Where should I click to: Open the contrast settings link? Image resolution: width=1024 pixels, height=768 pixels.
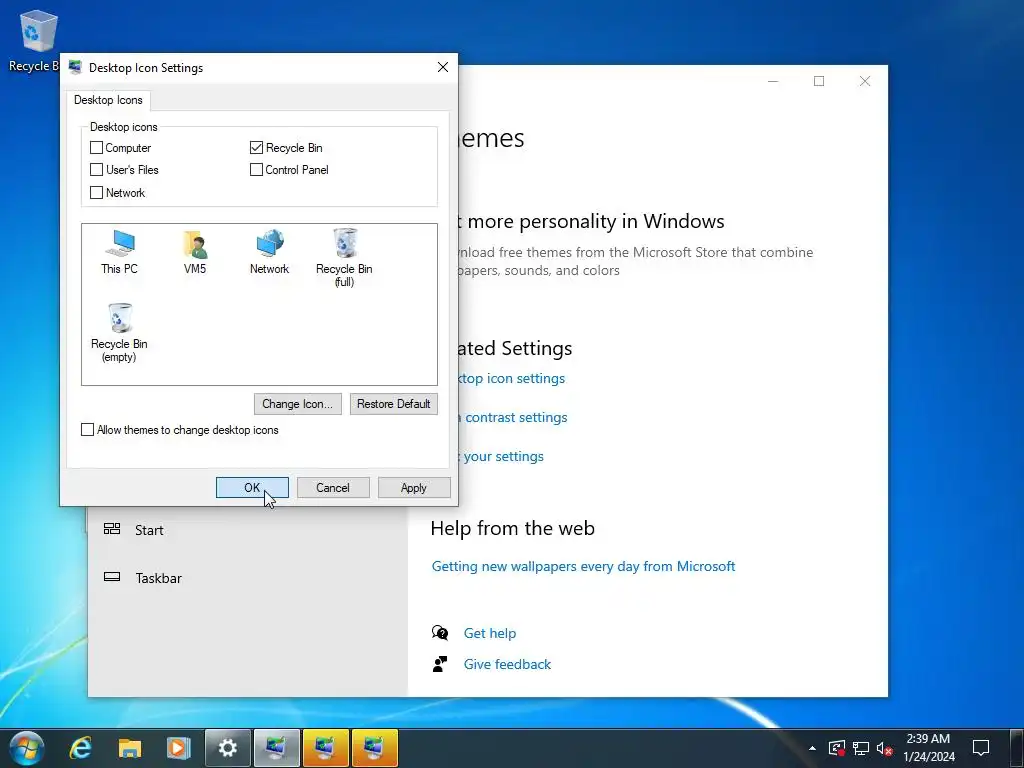(513, 417)
